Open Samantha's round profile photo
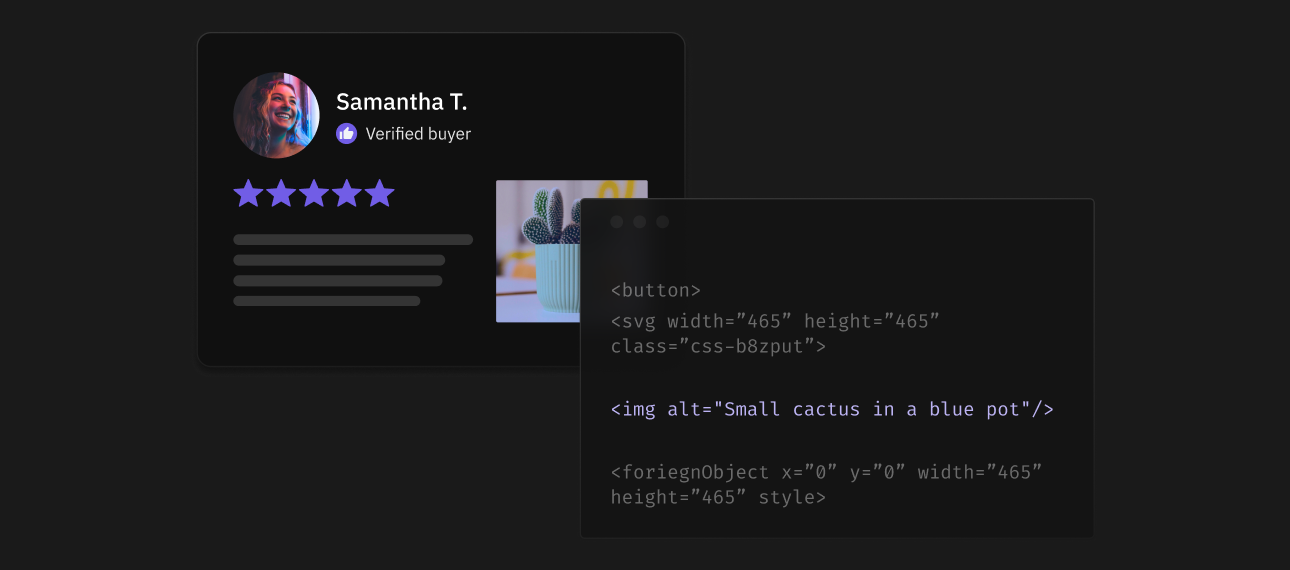The width and height of the screenshot is (1290, 570). [x=276, y=115]
